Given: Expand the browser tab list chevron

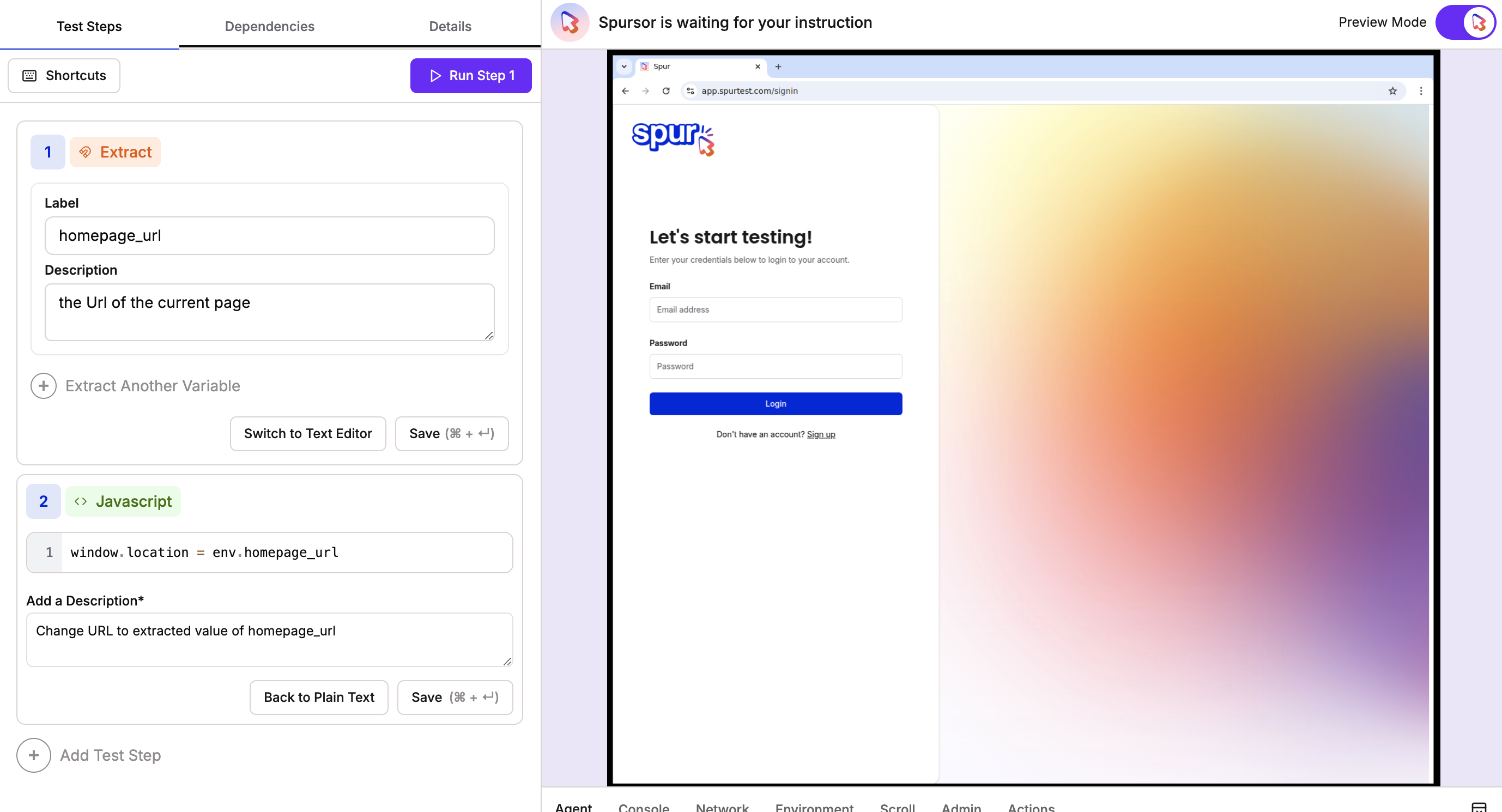Looking at the screenshot, I should coord(624,66).
